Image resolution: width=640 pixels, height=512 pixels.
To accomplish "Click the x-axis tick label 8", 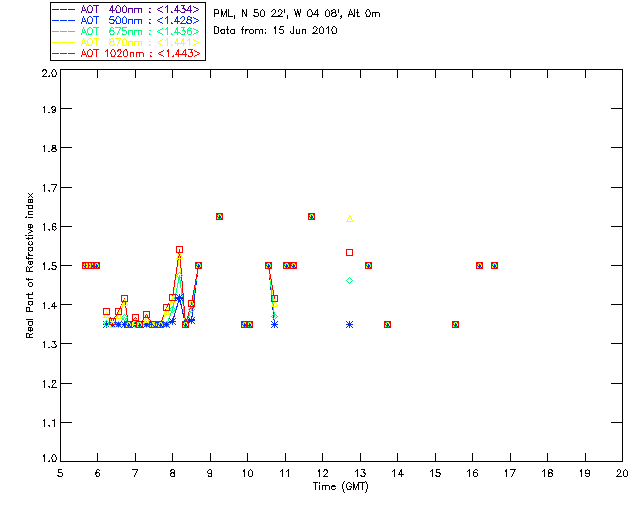I will 173,473.
